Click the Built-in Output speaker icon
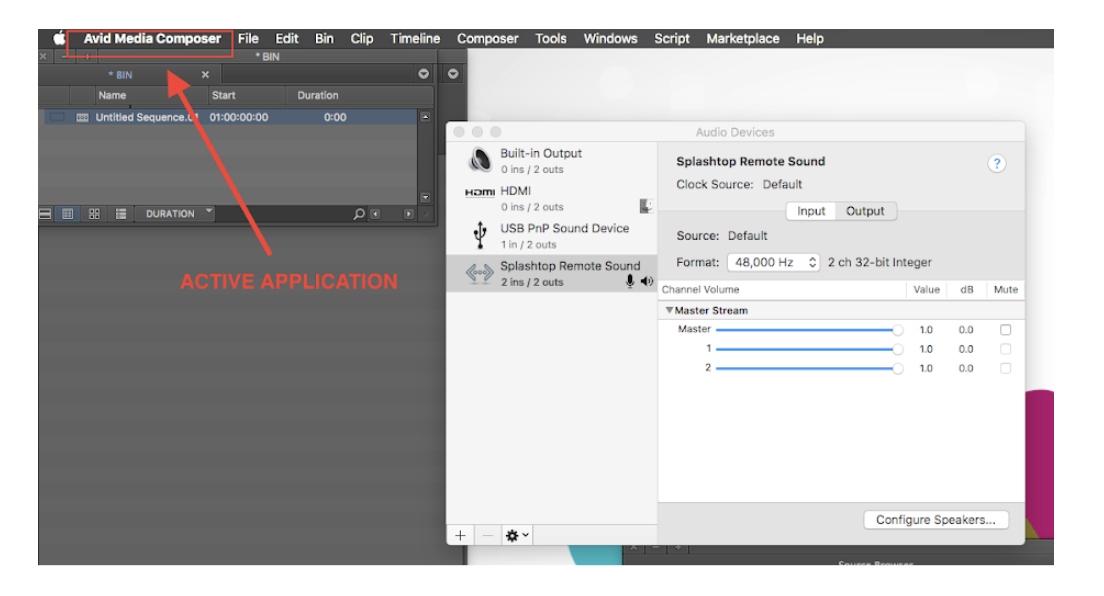Viewport: 1104px width, 596px height. click(x=480, y=160)
